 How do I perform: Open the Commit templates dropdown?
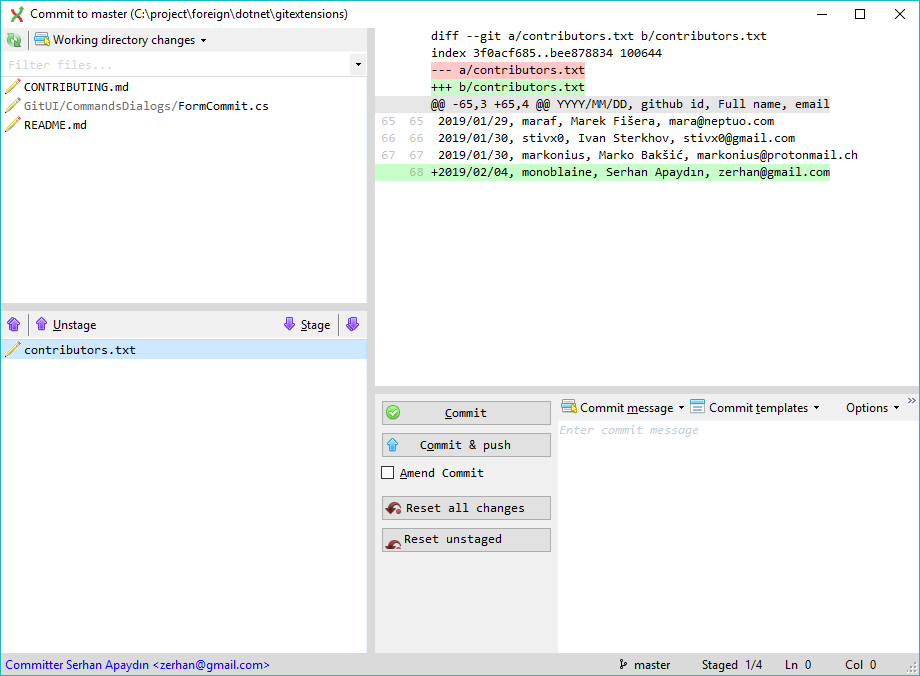click(818, 407)
